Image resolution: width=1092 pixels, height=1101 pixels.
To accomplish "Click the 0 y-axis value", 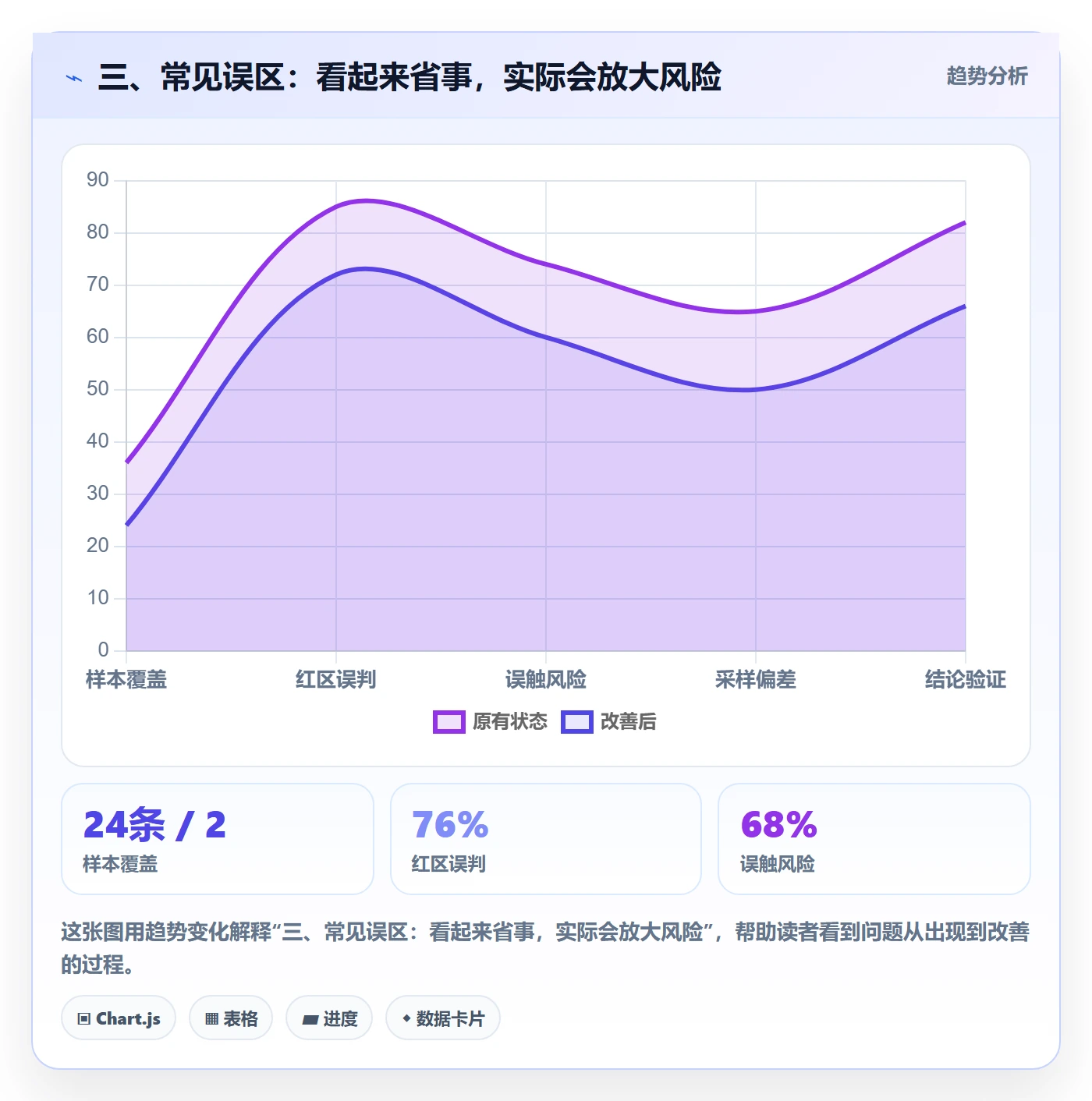I will [104, 650].
